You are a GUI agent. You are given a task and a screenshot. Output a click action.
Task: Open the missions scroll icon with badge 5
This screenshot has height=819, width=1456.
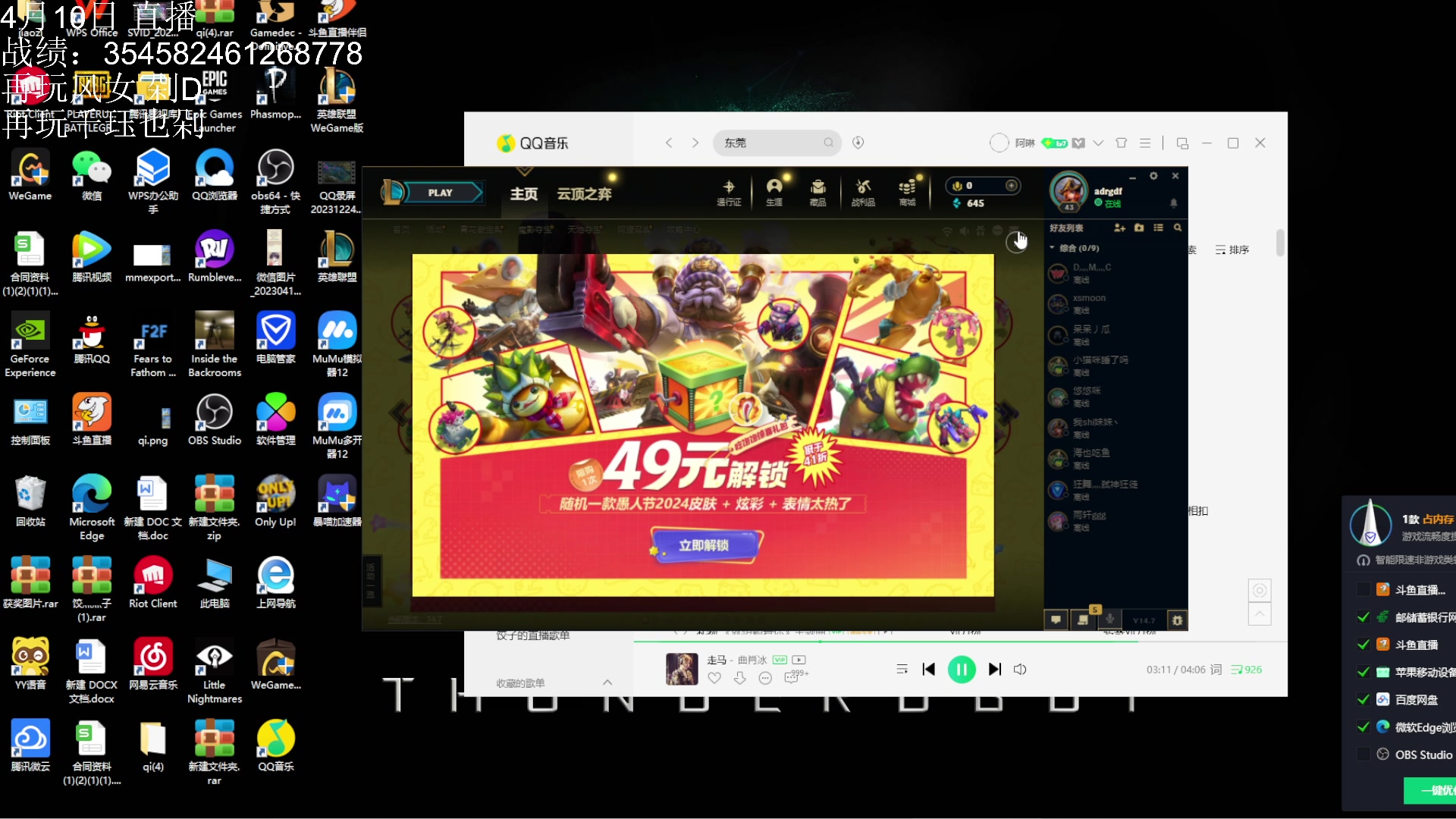(1084, 620)
